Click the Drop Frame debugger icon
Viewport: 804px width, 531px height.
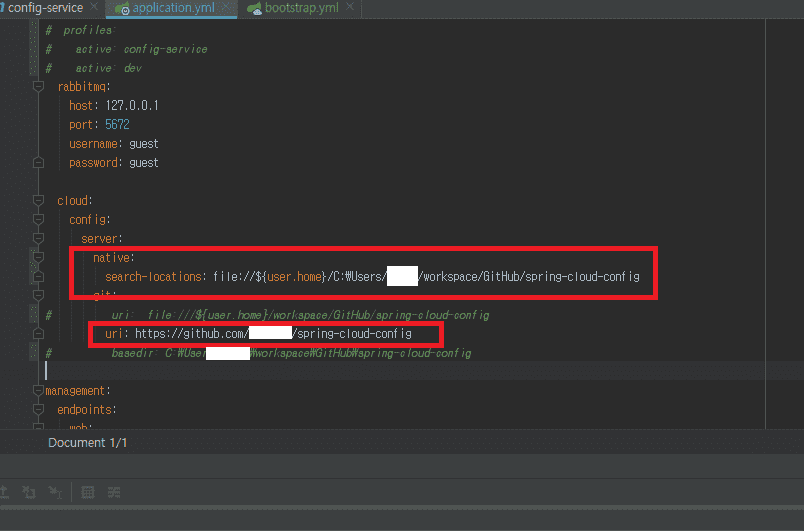(29, 493)
